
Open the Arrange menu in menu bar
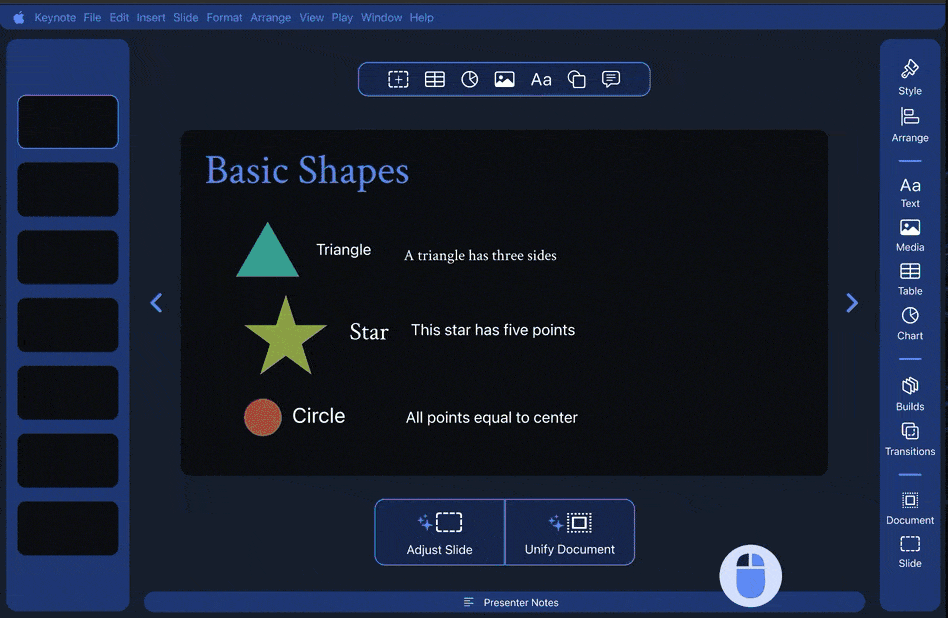tap(270, 18)
